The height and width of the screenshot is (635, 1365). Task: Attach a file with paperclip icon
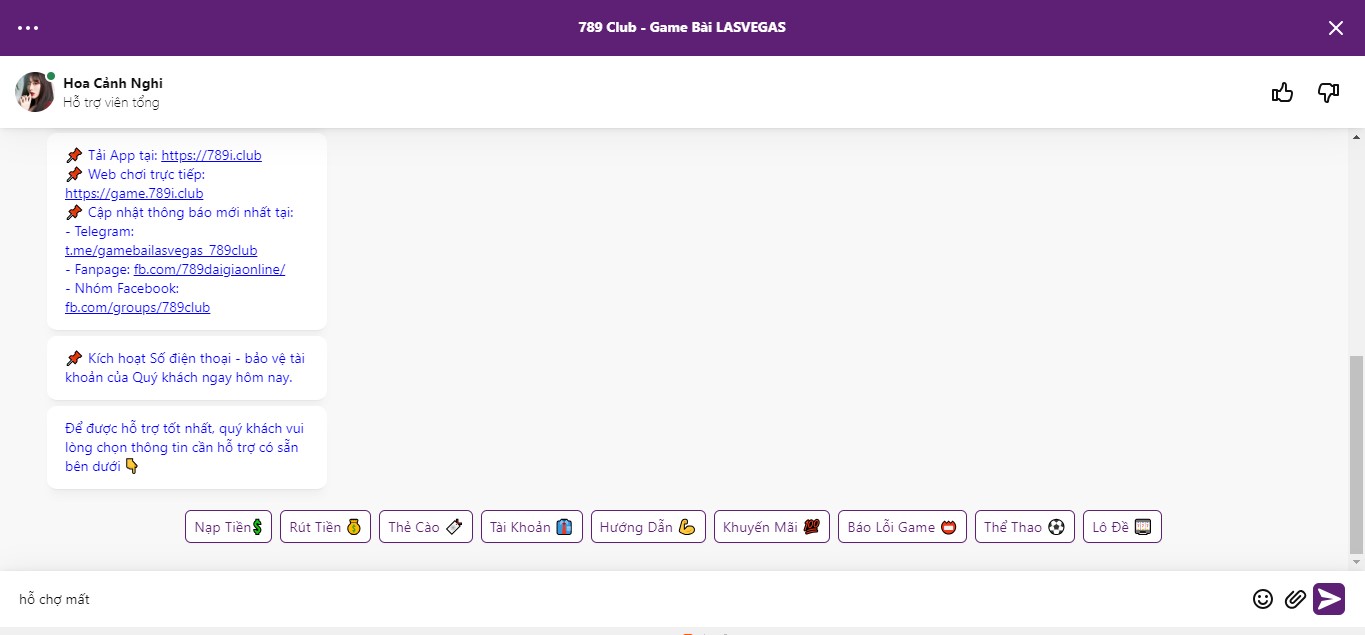(x=1295, y=599)
